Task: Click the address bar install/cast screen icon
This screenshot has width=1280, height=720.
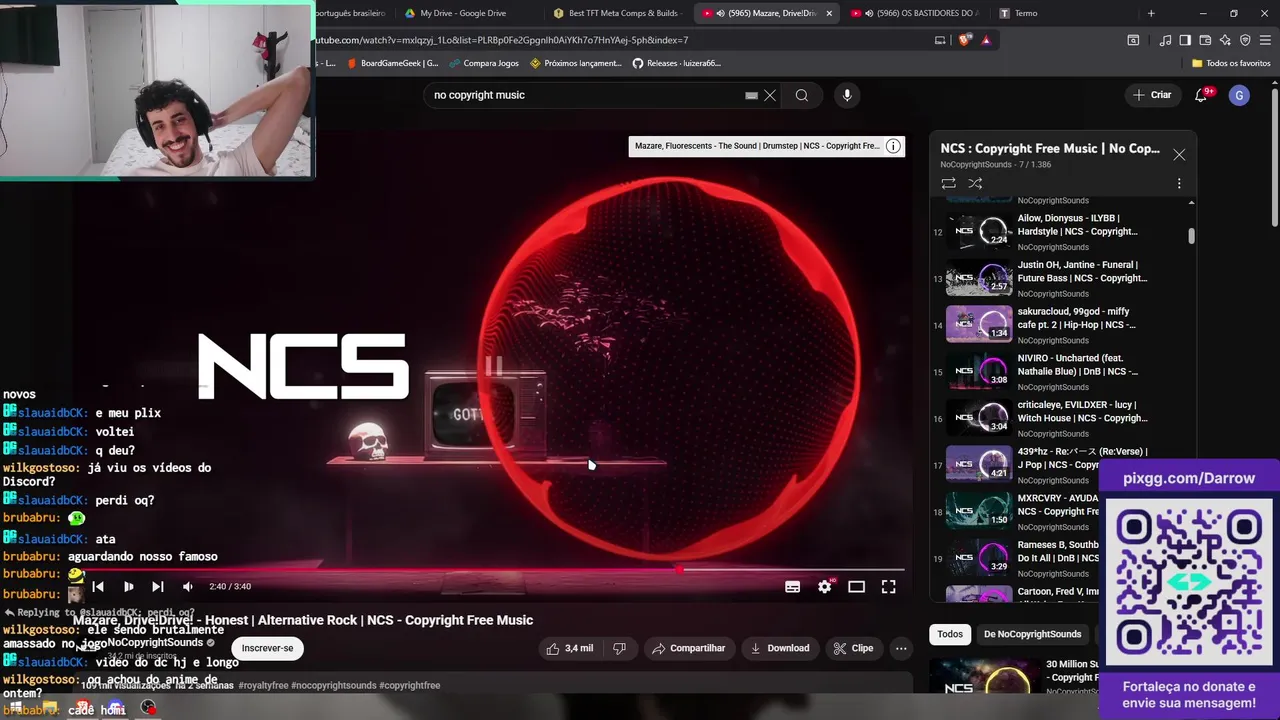Action: coord(940,40)
